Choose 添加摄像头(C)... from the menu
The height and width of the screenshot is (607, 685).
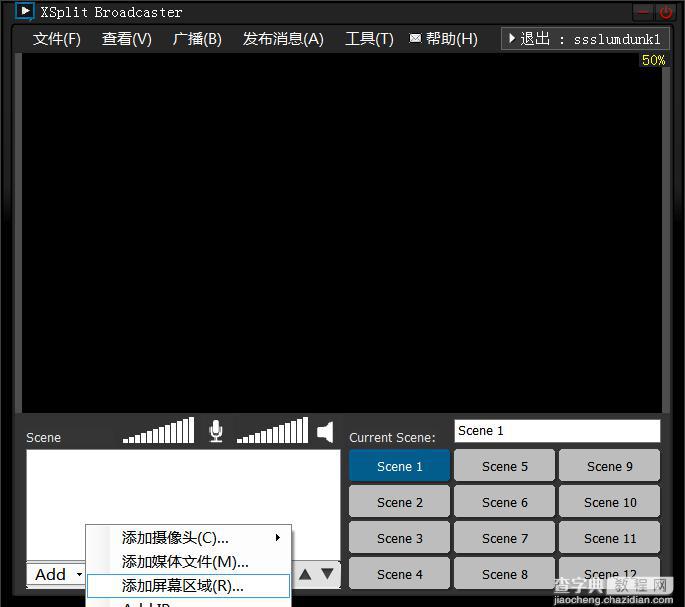[188, 538]
